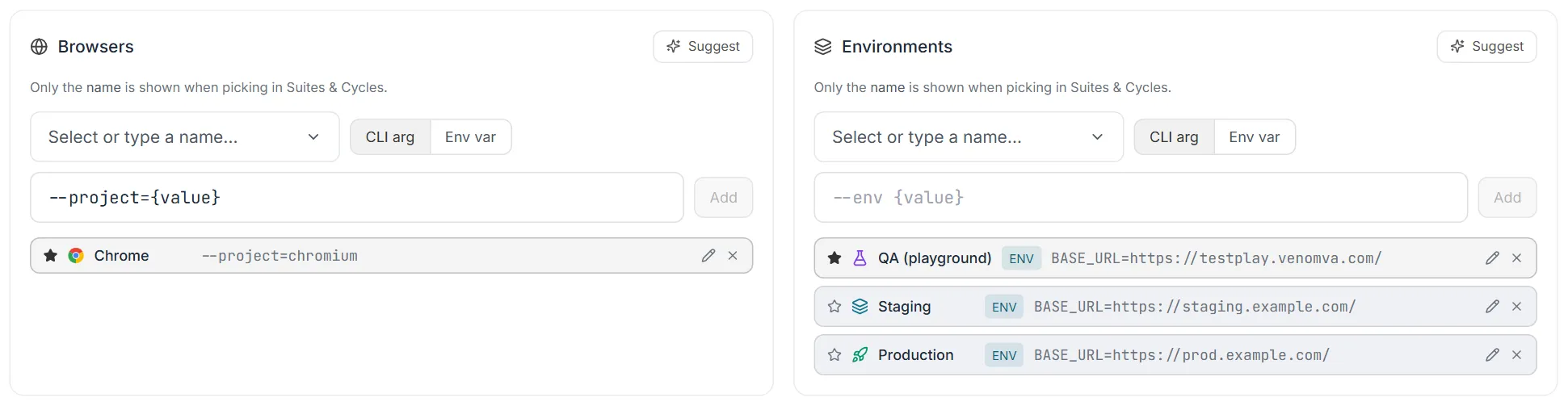
Task: Click the Production name label
Action: tap(916, 355)
